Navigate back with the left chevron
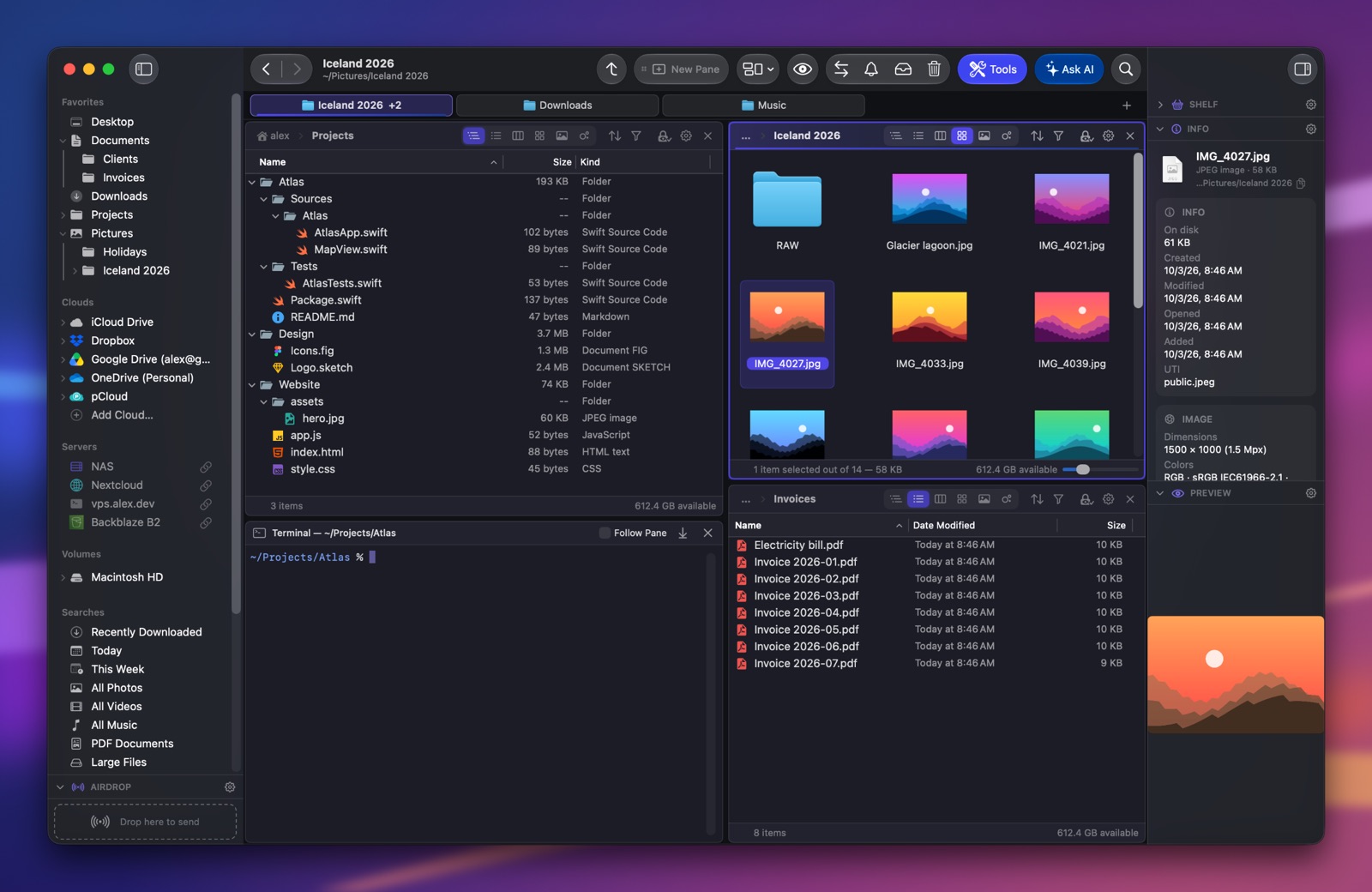1372x892 pixels. (x=267, y=69)
